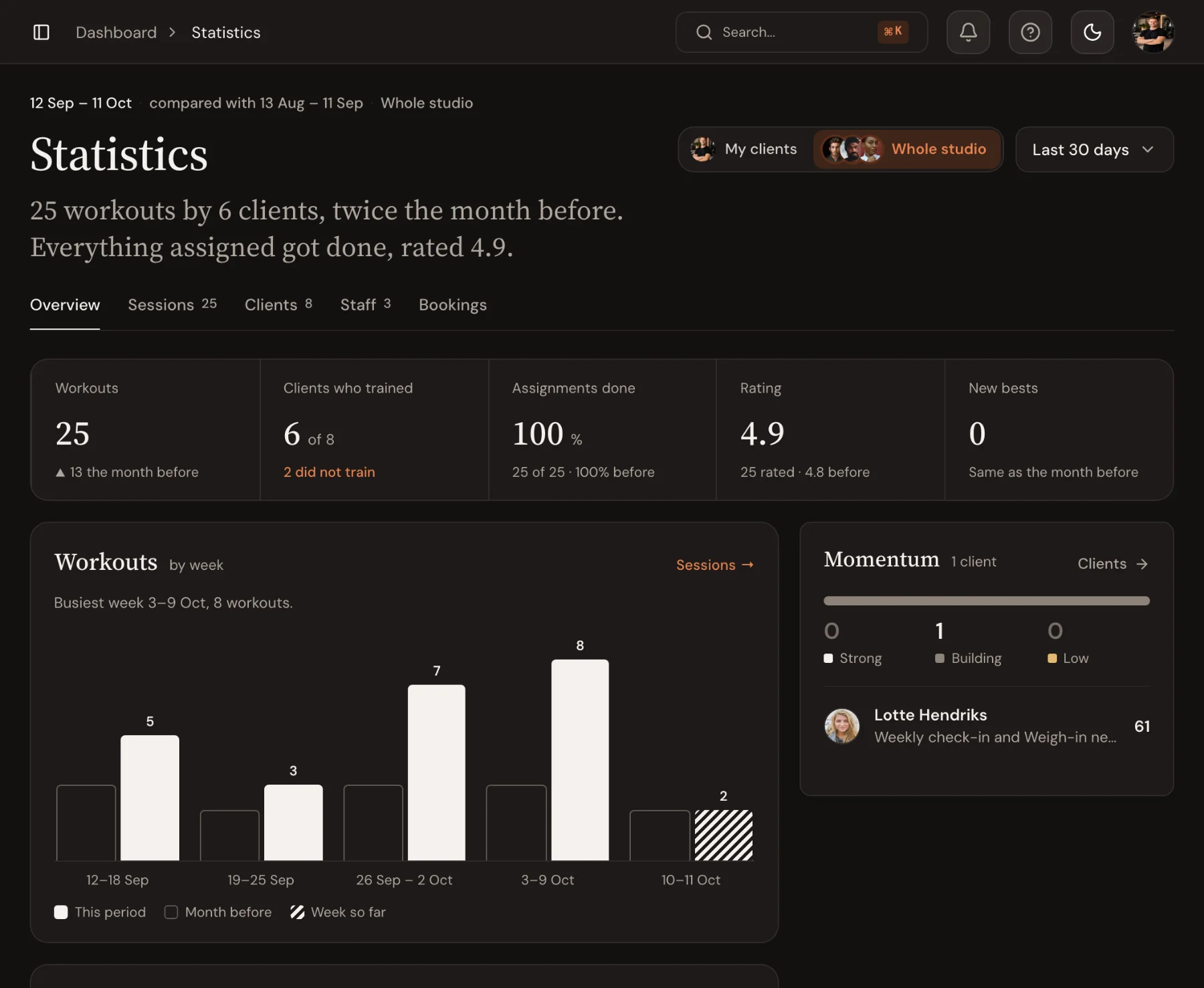Click the 3–9 Oct bar with 8 workouts
Viewport: 1204px width, 988px height.
point(580,760)
